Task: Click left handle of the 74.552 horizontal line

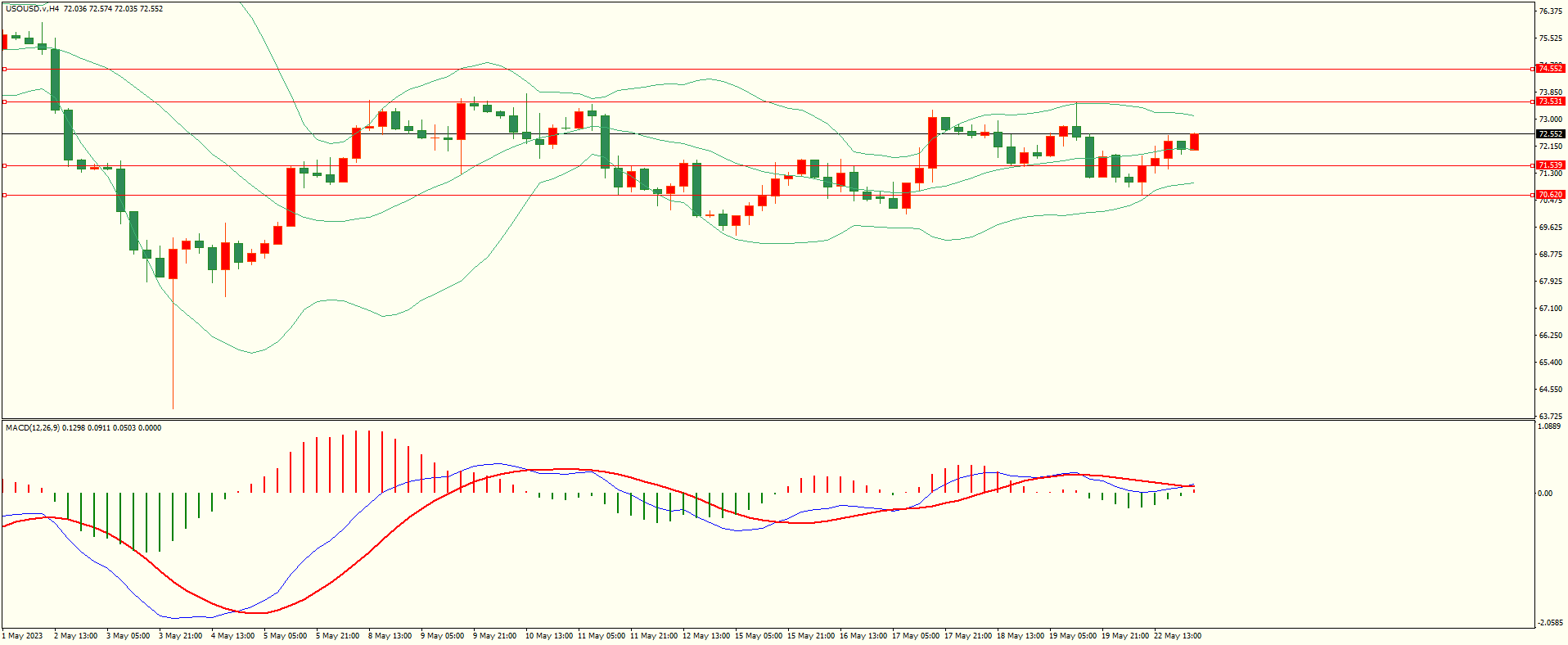Action: pyautogui.click(x=4, y=70)
